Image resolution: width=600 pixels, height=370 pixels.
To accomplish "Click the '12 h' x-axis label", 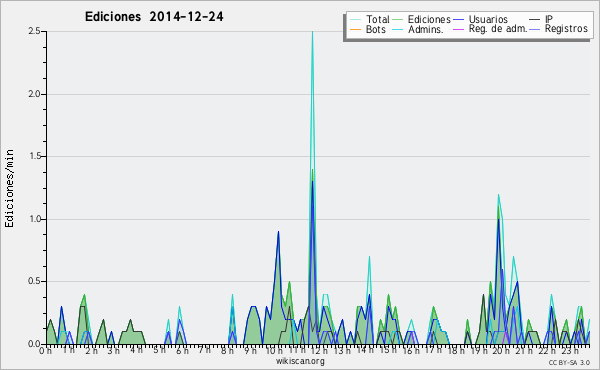I will coord(319,350).
